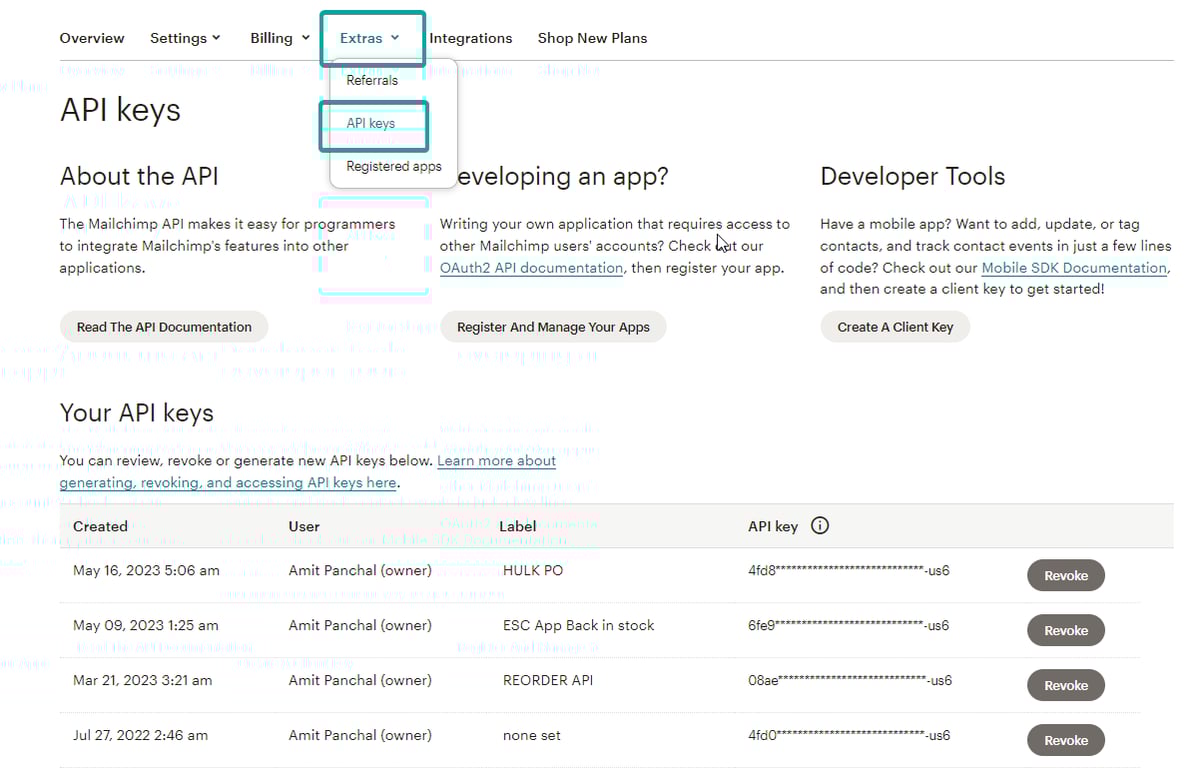Open Mobile SDK Documentation link
Image resolution: width=1197 pixels, height=768 pixels.
pos(1074,268)
